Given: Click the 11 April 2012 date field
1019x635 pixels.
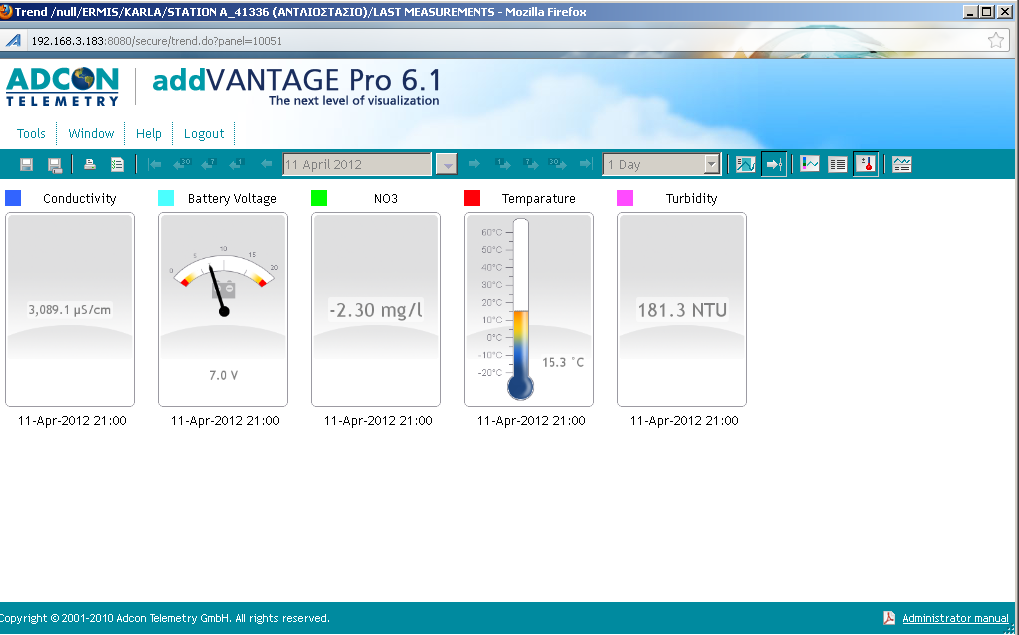Looking at the screenshot, I should 357,164.
